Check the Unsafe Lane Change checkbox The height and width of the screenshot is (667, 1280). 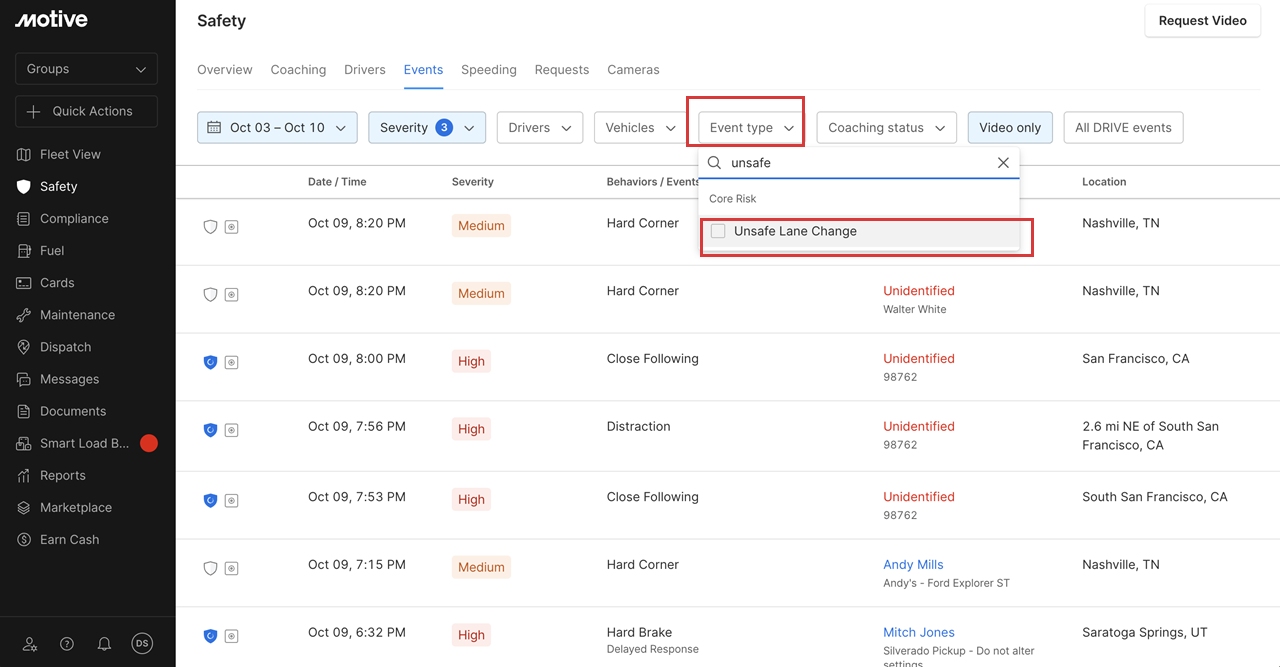pyautogui.click(x=718, y=231)
